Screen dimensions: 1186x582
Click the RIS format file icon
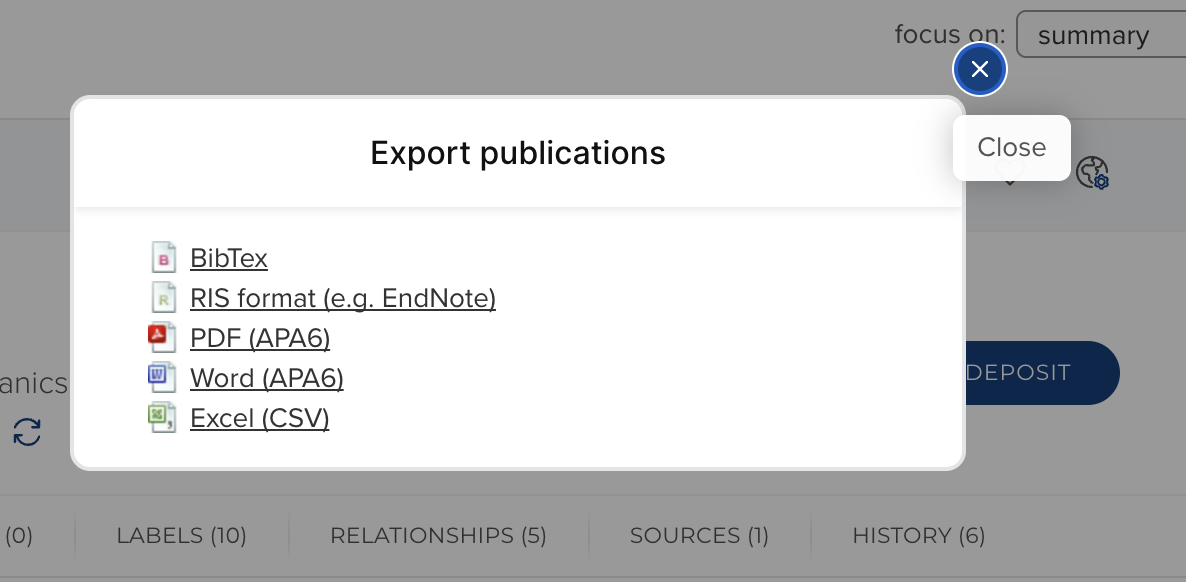pos(163,298)
